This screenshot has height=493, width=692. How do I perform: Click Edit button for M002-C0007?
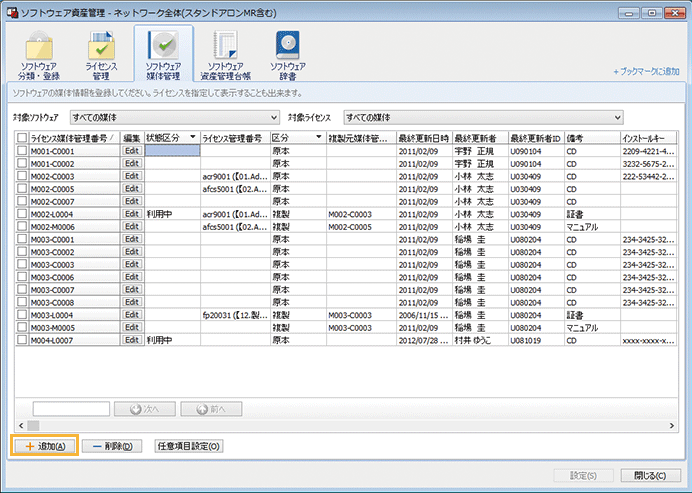click(x=132, y=201)
